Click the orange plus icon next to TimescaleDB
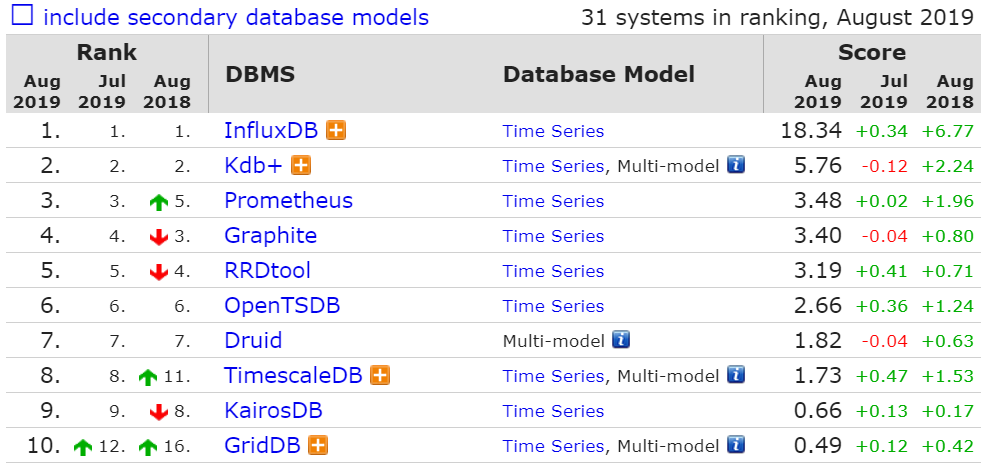This screenshot has height=467, width=987. pyautogui.click(x=380, y=376)
